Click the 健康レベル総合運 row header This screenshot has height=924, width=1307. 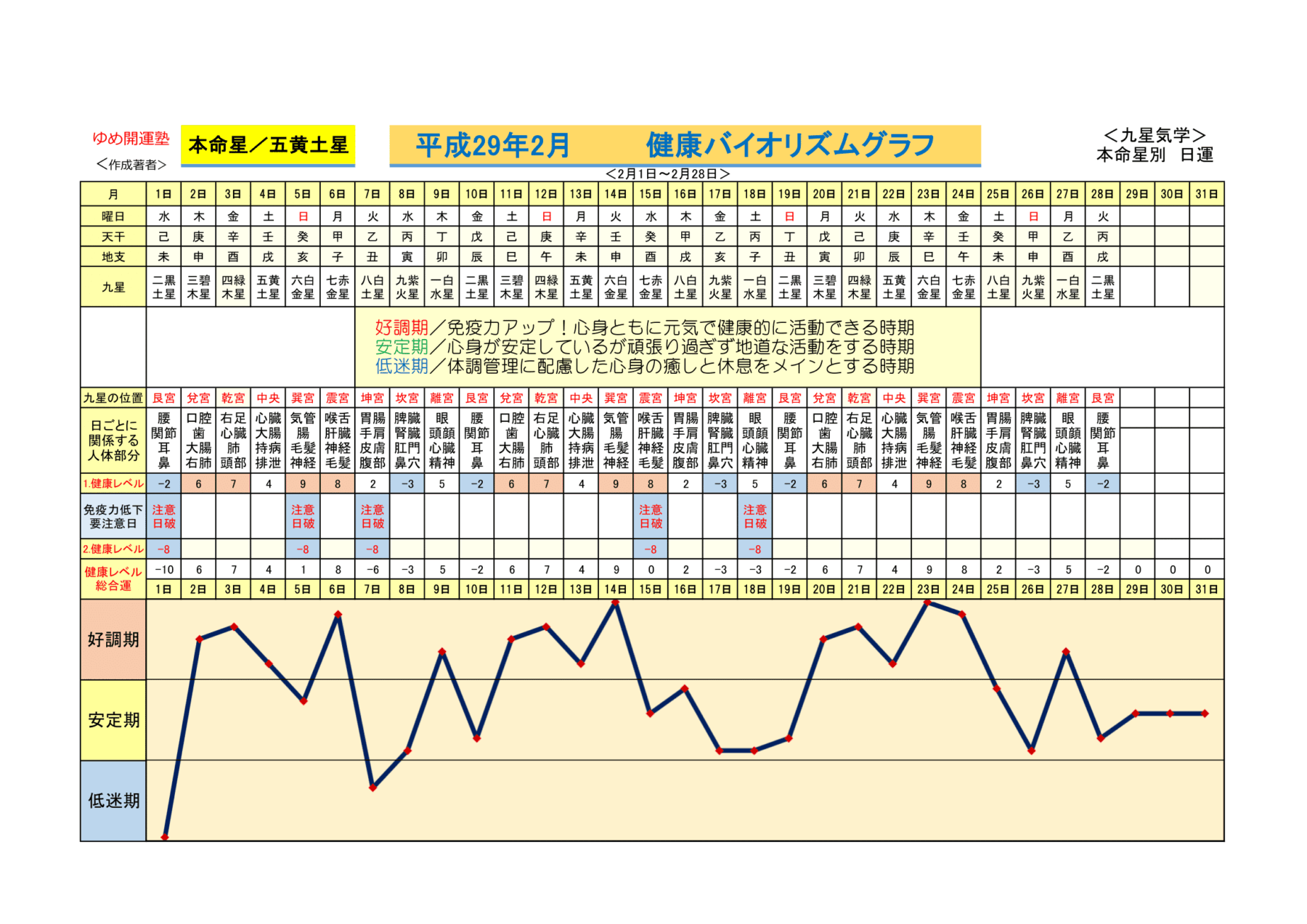(x=113, y=578)
